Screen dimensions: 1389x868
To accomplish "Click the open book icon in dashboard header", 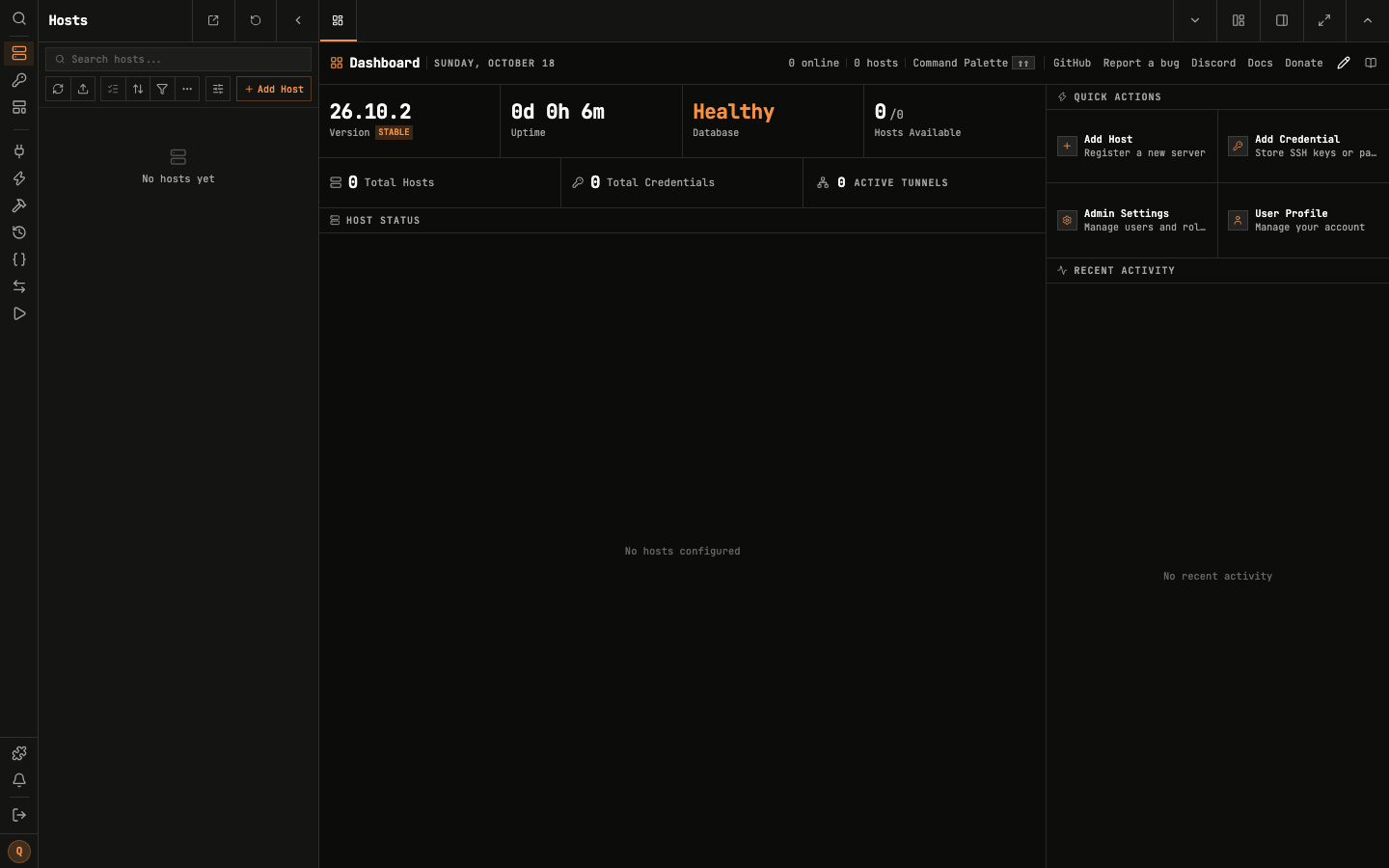I will (1371, 63).
